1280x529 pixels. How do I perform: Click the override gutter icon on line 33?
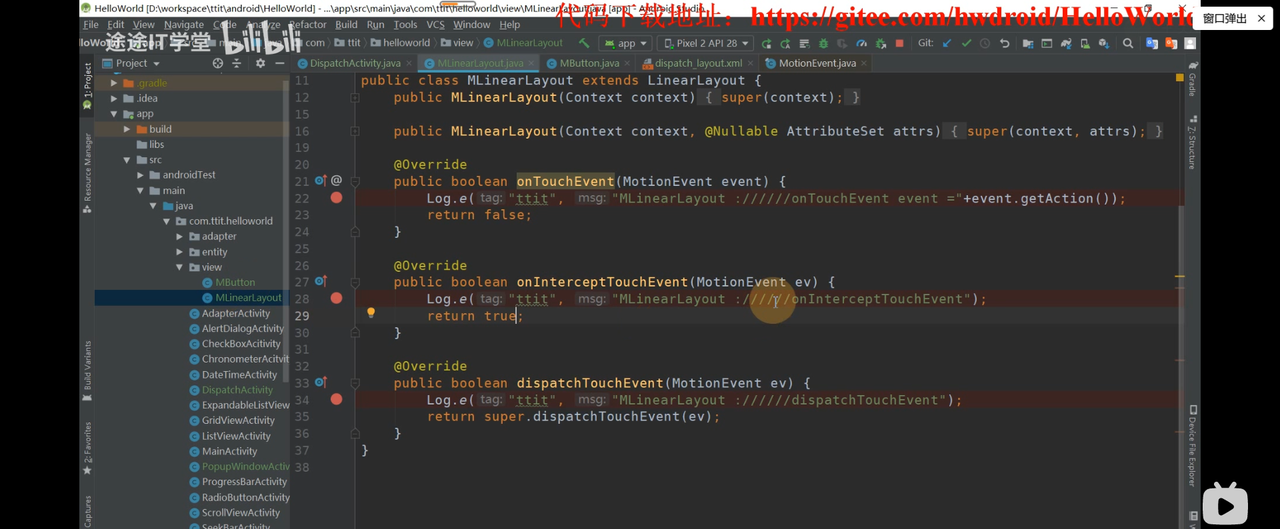click(x=321, y=383)
